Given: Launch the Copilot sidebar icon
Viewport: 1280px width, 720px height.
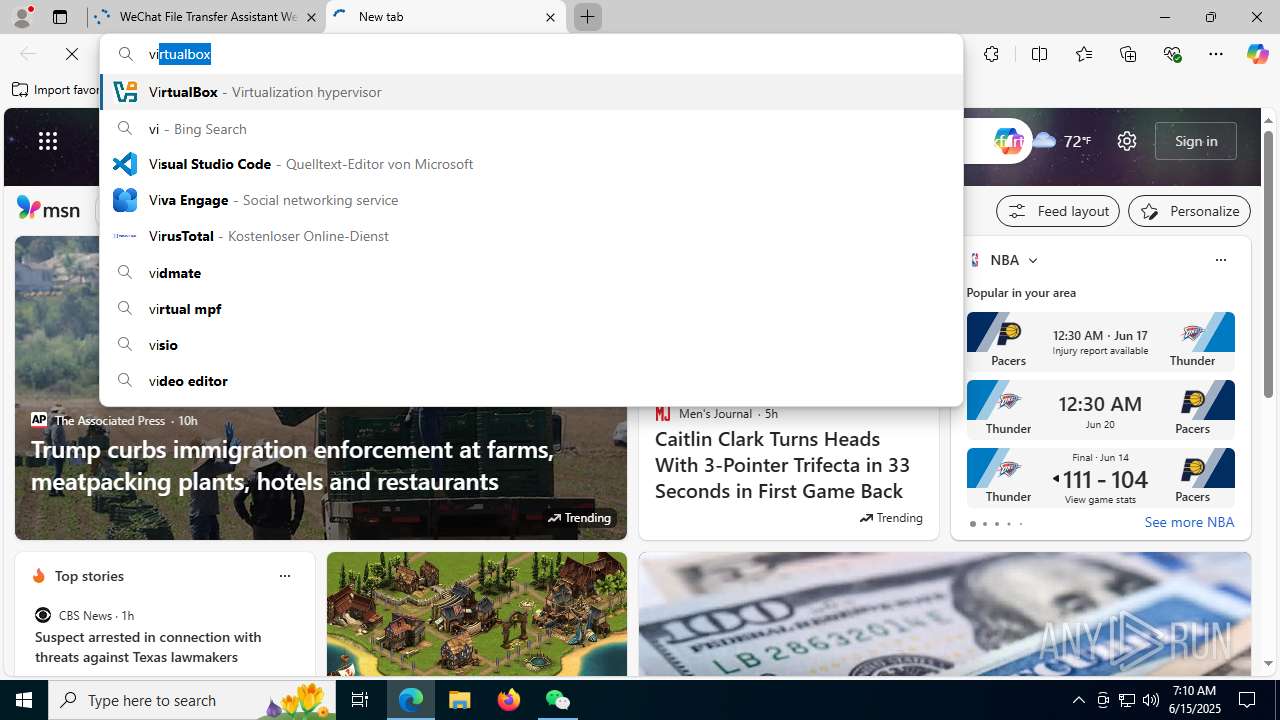Looking at the screenshot, I should (x=1257, y=54).
